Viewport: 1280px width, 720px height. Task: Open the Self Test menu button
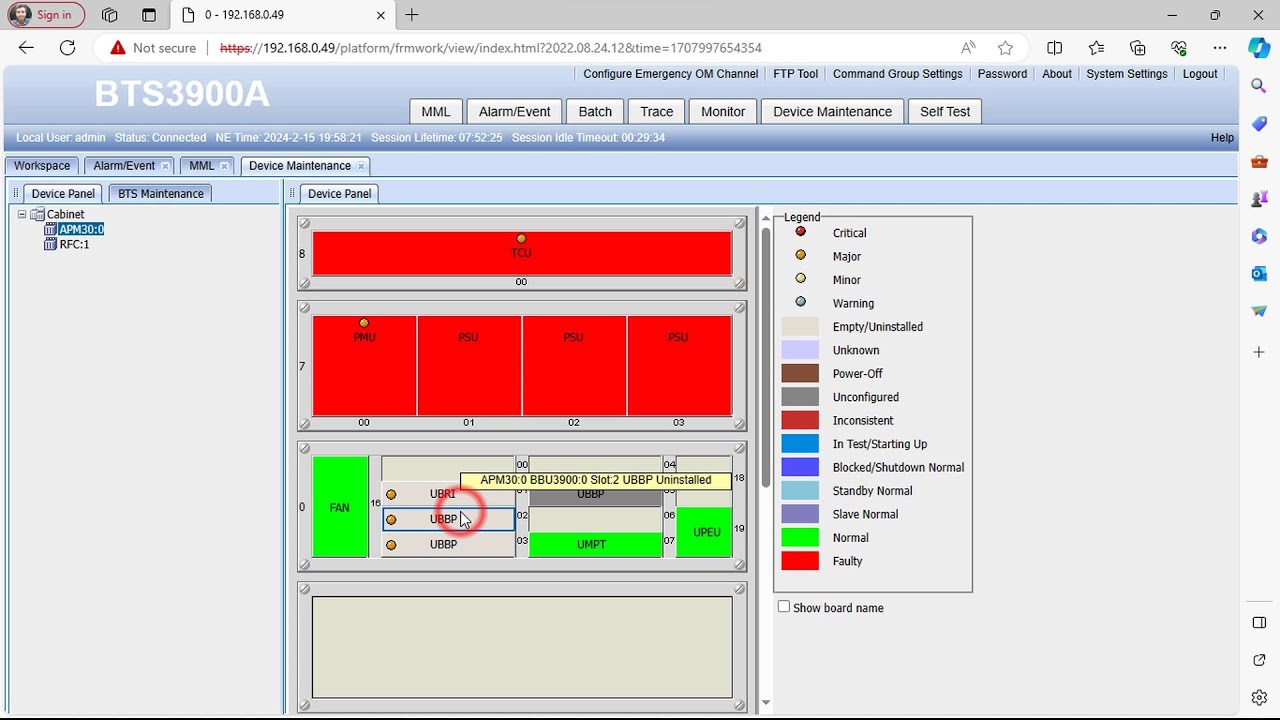click(x=945, y=112)
